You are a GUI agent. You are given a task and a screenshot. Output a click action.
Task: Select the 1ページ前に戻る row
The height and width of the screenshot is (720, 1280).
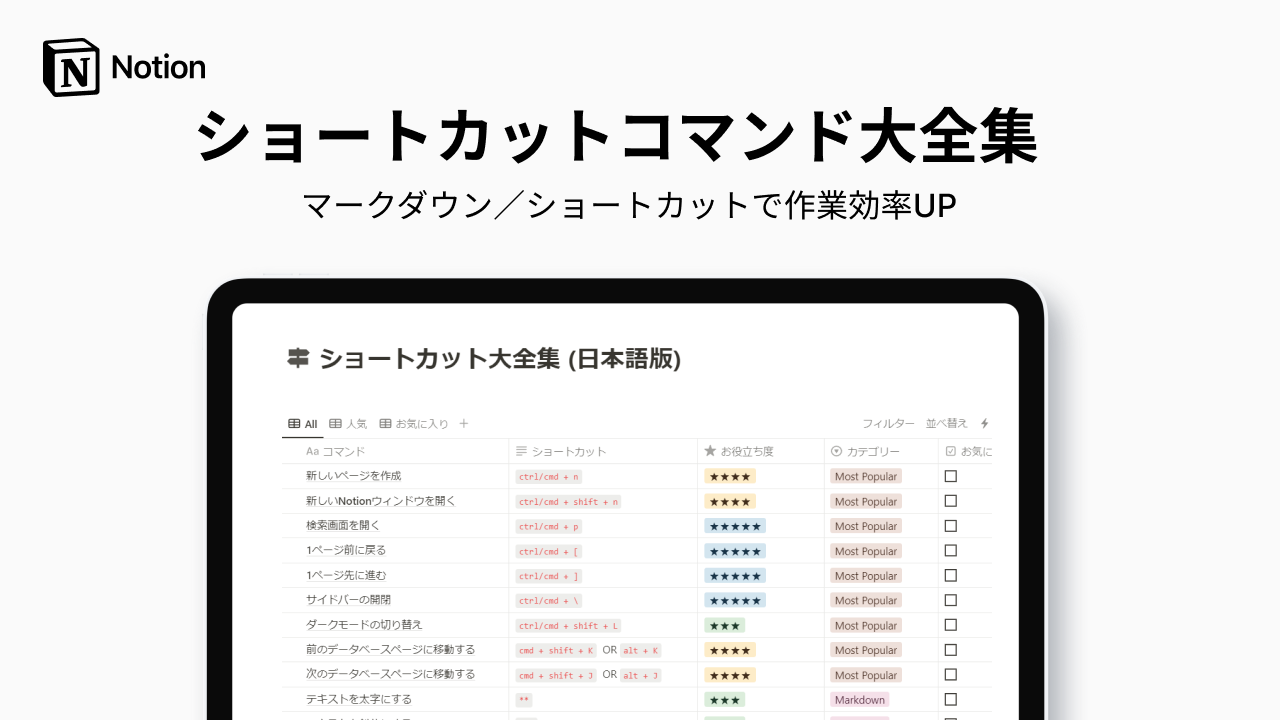tap(346, 551)
